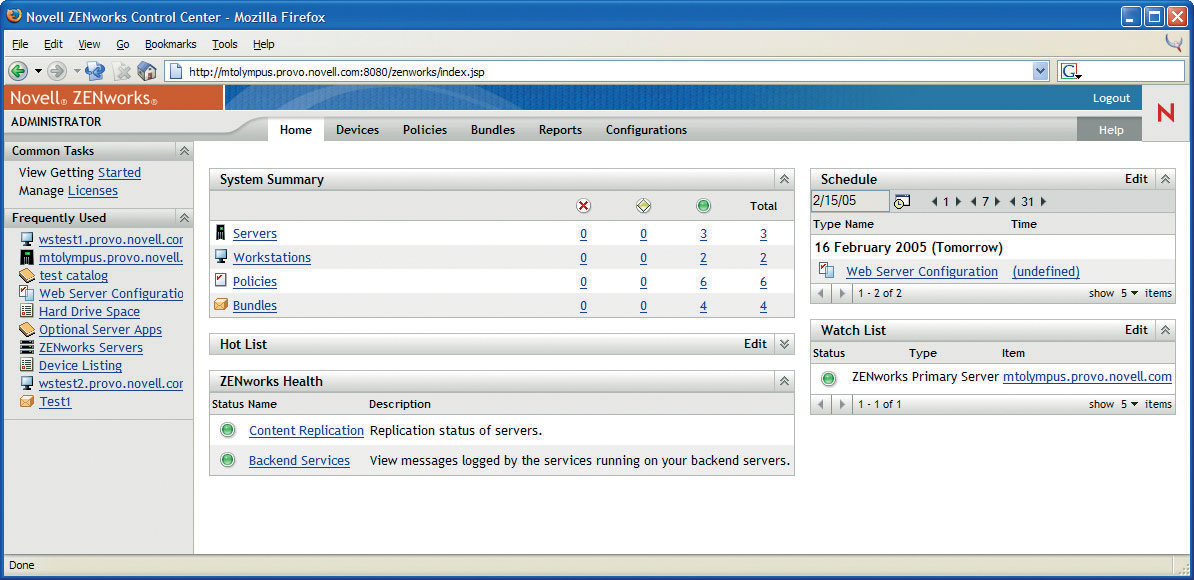The image size is (1194, 580).
Task: Open the Tools menu
Action: pos(225,44)
